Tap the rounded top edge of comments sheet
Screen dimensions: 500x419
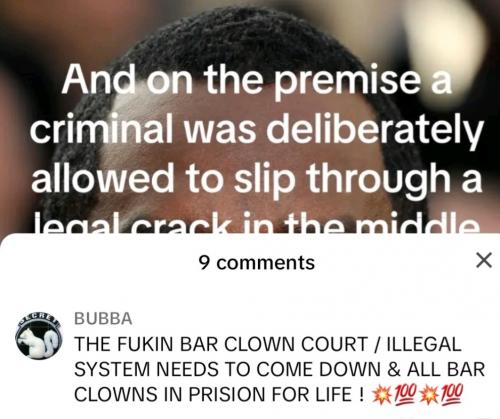click(250, 237)
